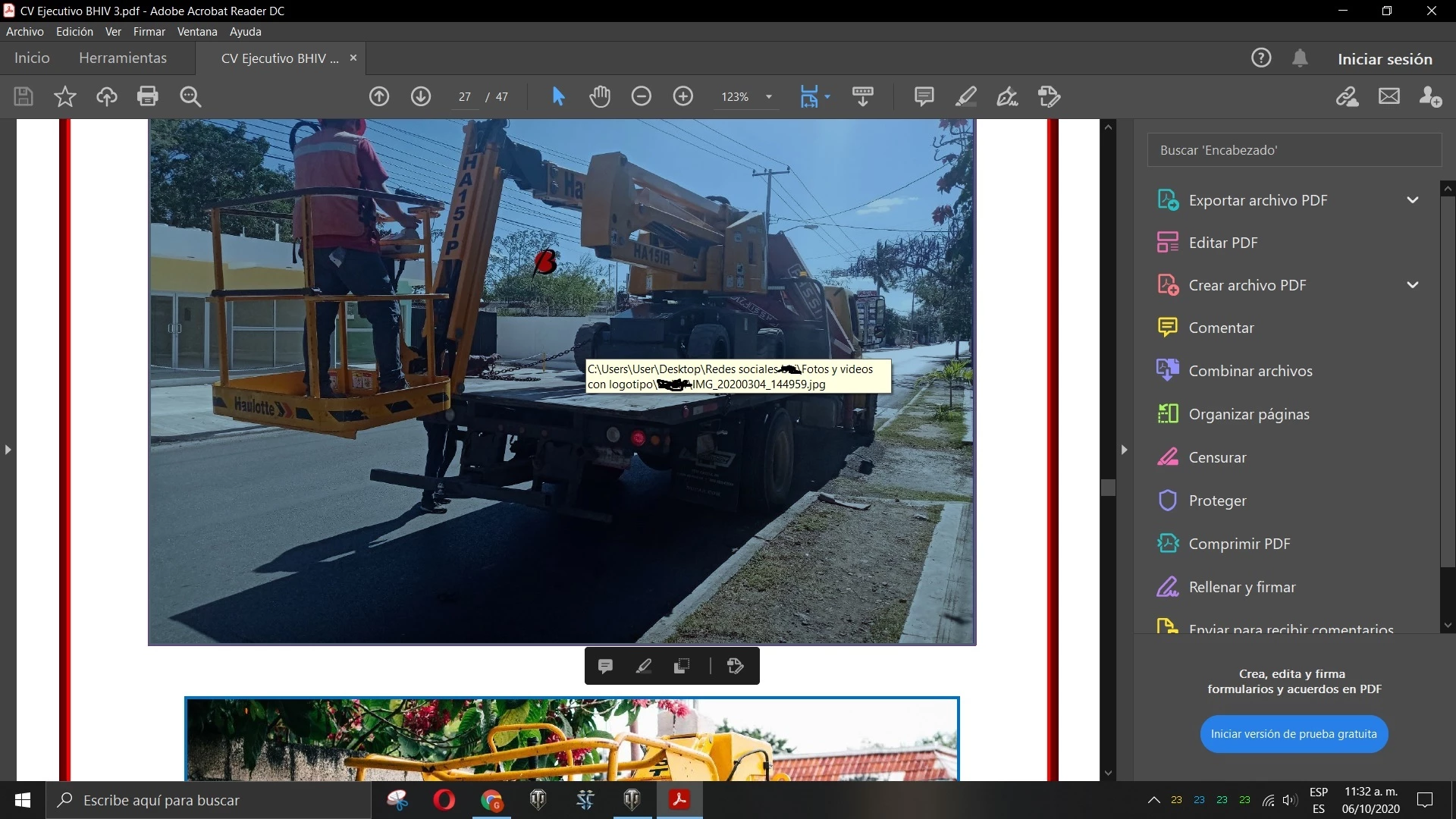Click the Buscar 'Encabezado' search field

(1293, 150)
